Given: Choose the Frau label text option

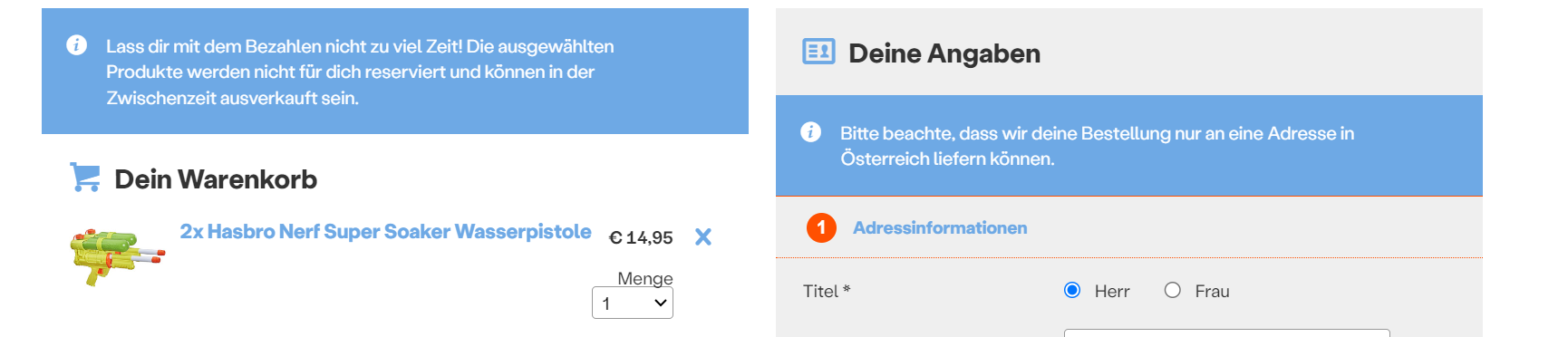Looking at the screenshot, I should (x=1212, y=291).
